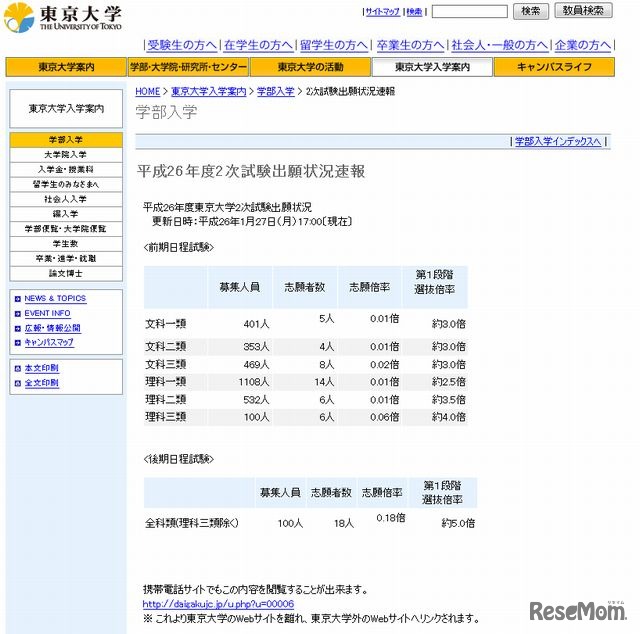Select 大学院入学 in sidebar menu
Viewport: 640px width, 634px height.
pyautogui.click(x=66, y=155)
